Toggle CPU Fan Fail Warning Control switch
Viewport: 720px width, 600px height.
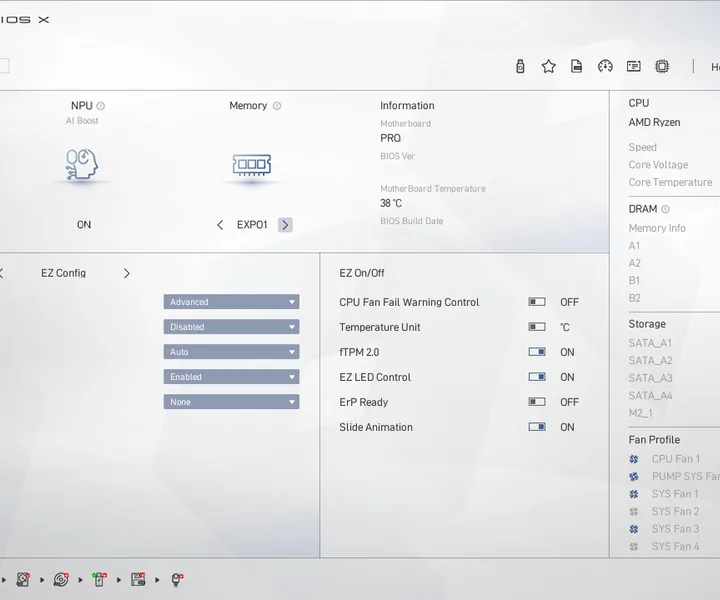[x=537, y=302]
